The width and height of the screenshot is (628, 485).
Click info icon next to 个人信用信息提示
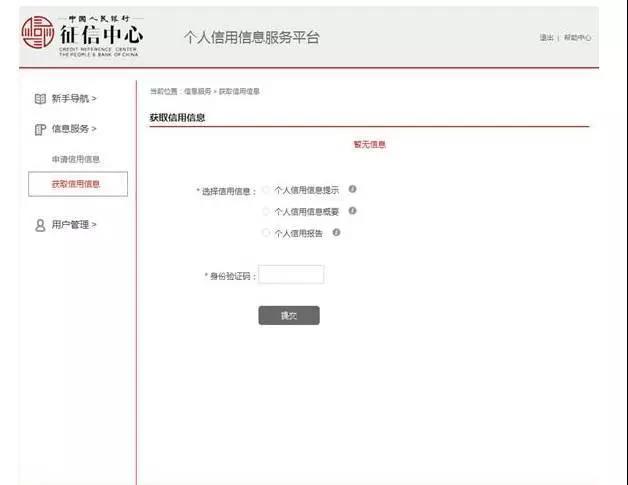[x=352, y=189]
